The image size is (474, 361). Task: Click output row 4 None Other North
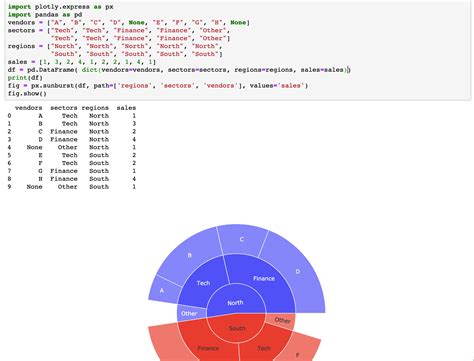tap(72, 147)
